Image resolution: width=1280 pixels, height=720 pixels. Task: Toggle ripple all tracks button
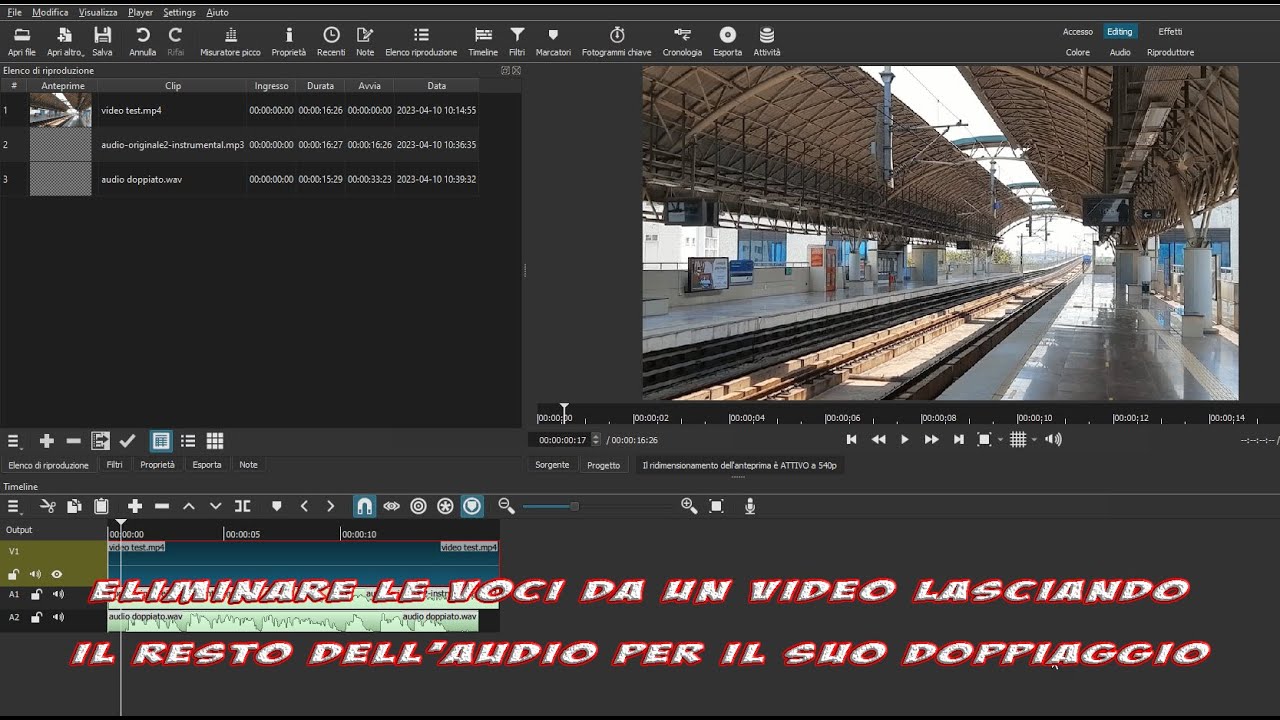tap(445, 507)
